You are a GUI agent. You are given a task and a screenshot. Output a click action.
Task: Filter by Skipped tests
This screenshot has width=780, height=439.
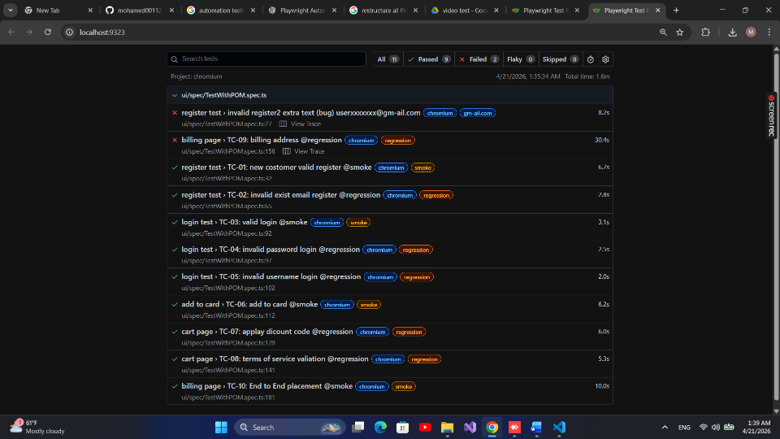pyautogui.click(x=560, y=59)
